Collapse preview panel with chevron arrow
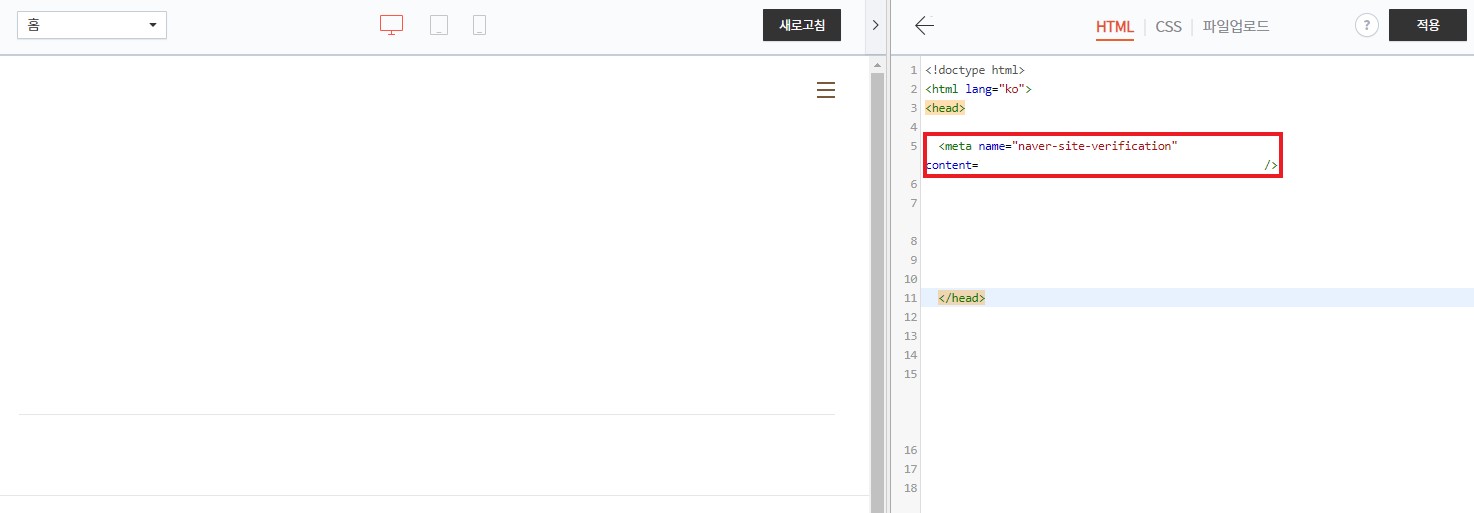 pos(876,26)
